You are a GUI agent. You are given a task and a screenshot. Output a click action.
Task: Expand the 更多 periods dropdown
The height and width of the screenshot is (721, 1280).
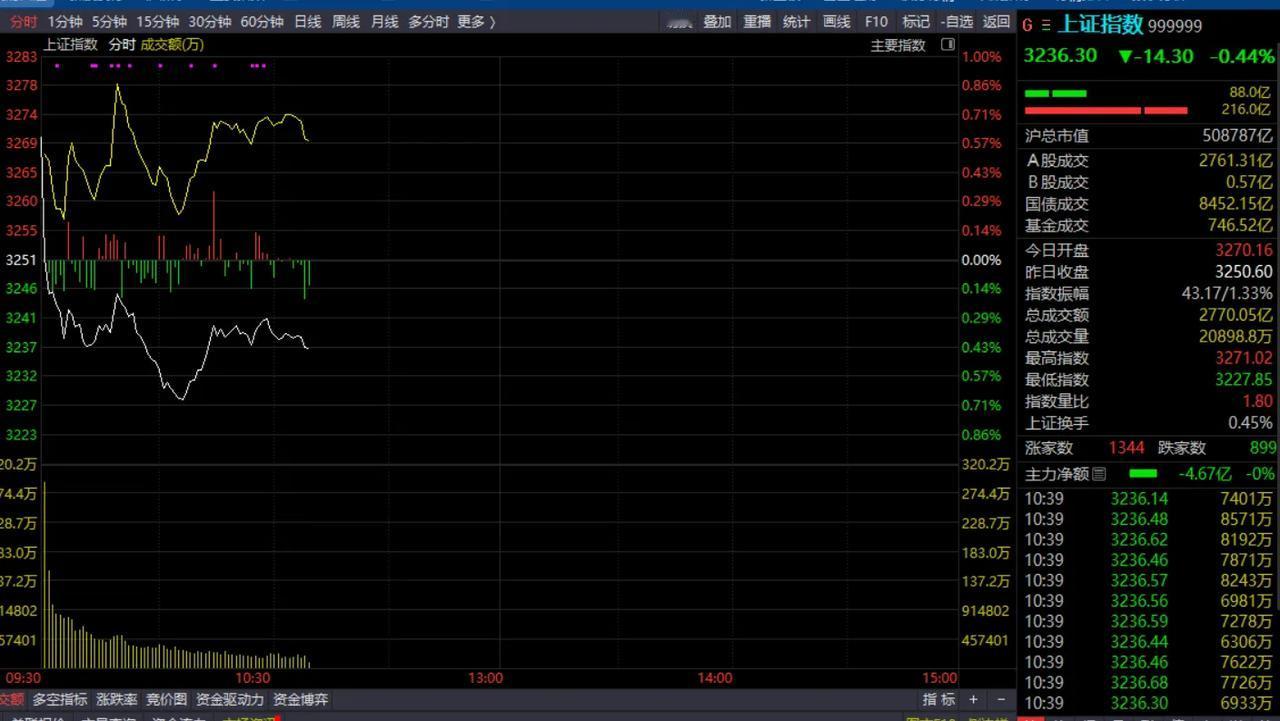click(476, 21)
